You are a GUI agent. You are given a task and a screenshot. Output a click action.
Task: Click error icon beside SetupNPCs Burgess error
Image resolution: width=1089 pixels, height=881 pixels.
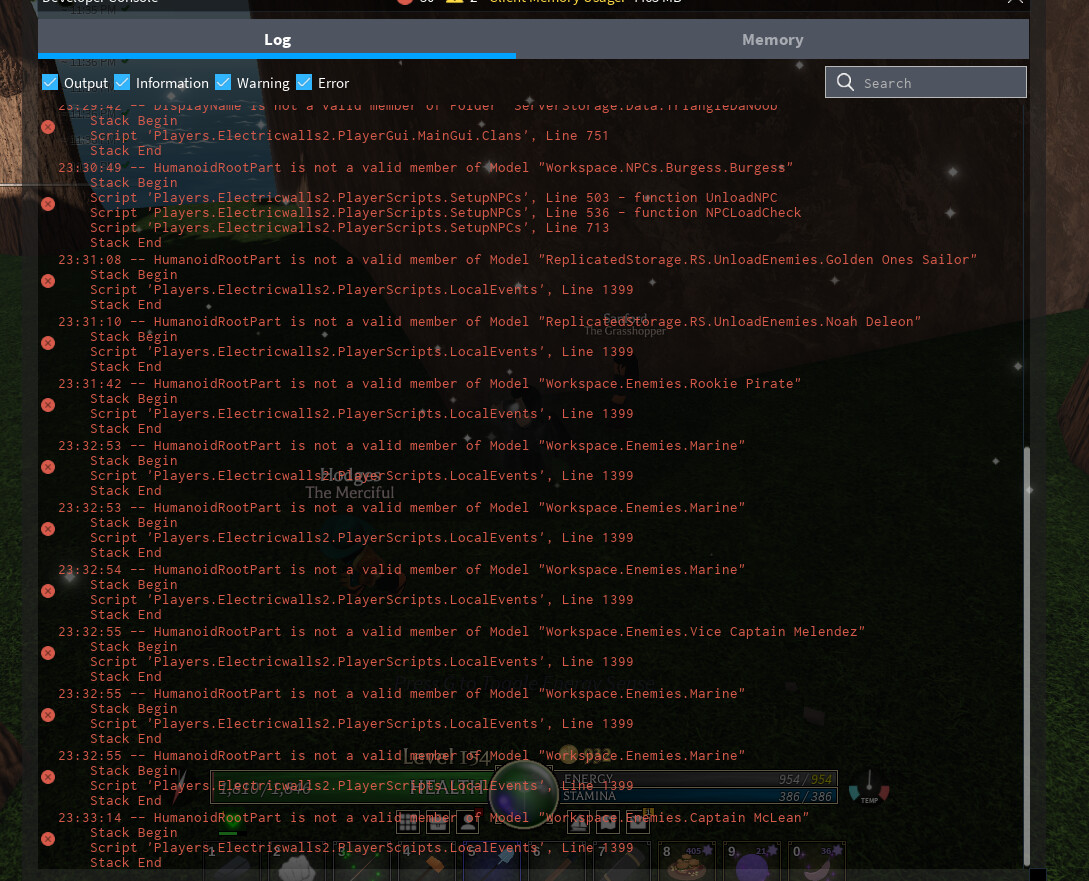pyautogui.click(x=47, y=204)
